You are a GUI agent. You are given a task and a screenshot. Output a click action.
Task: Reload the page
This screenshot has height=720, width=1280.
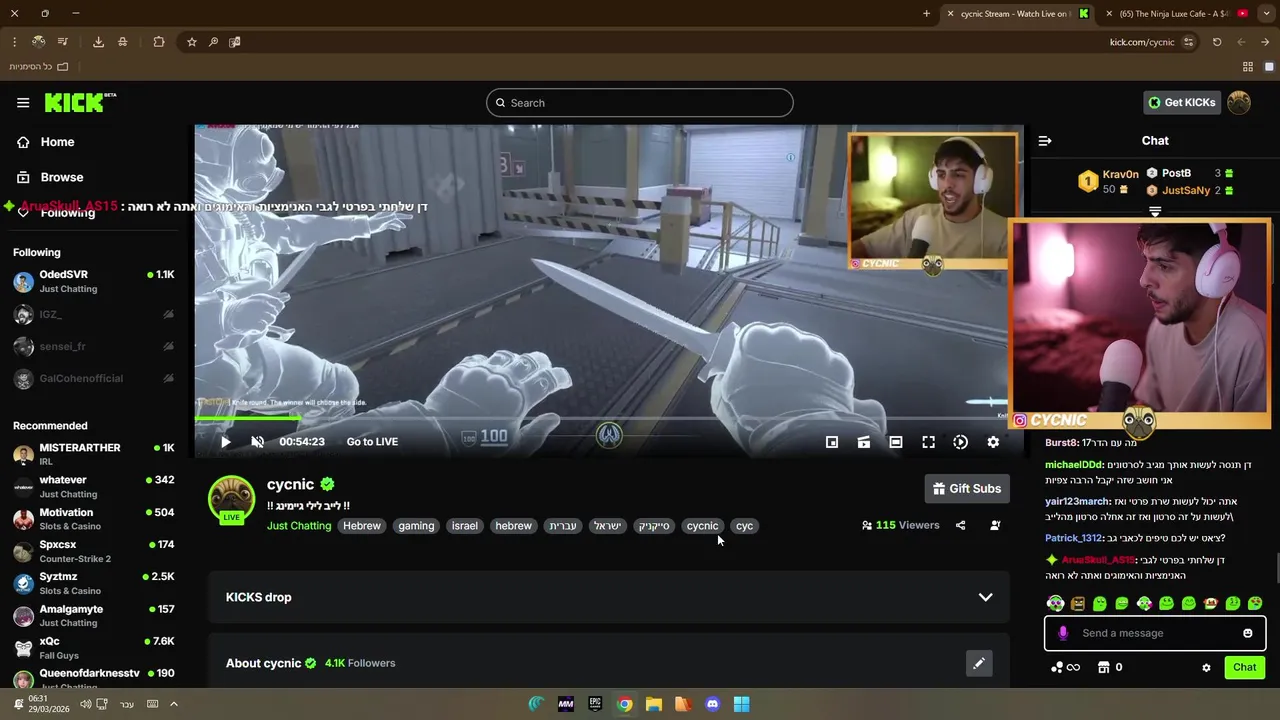1217,42
